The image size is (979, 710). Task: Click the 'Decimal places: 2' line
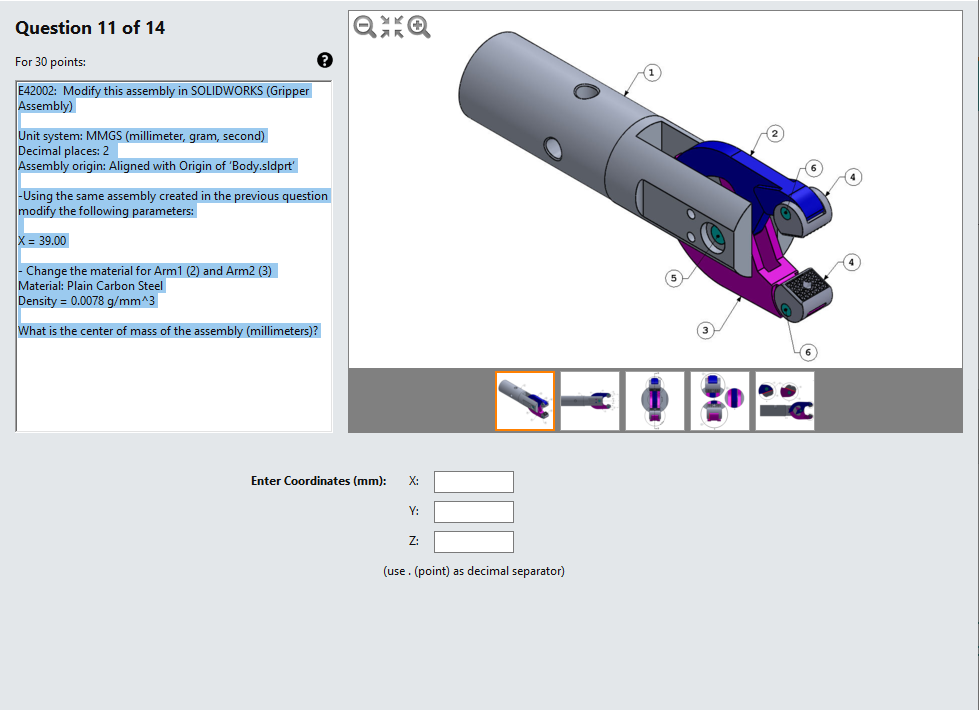coord(64,151)
